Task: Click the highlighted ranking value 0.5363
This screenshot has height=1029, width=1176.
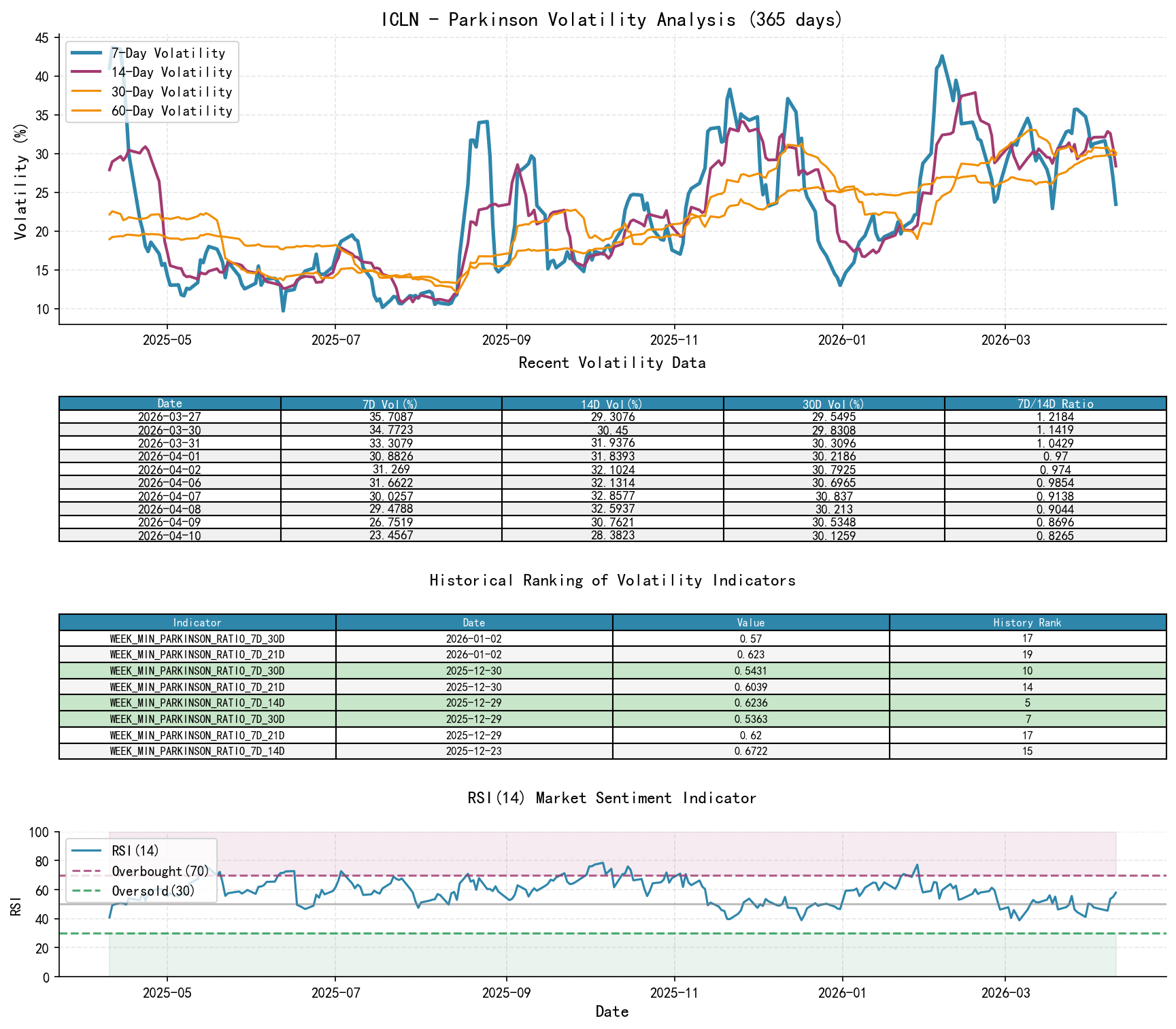Action: [751, 719]
